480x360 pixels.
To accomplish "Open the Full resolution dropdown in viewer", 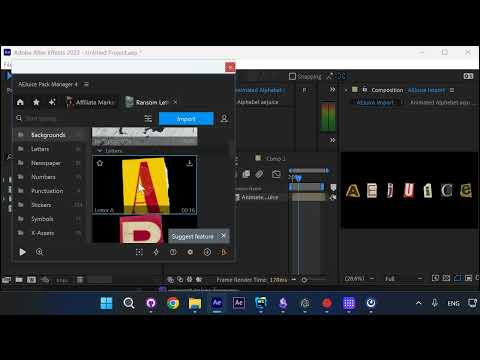I will pos(403,278).
